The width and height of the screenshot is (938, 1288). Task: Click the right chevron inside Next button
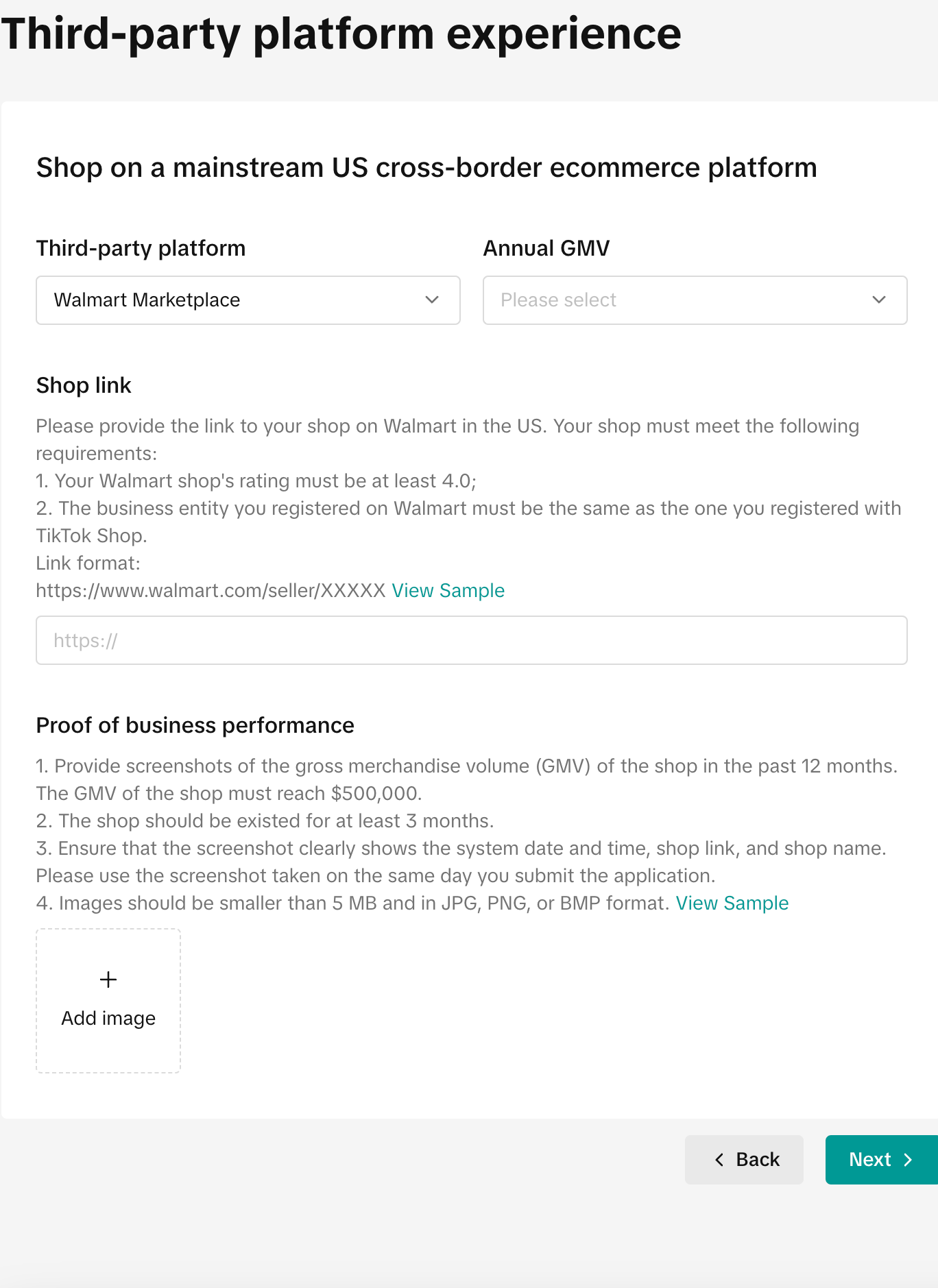pyautogui.click(x=908, y=1160)
